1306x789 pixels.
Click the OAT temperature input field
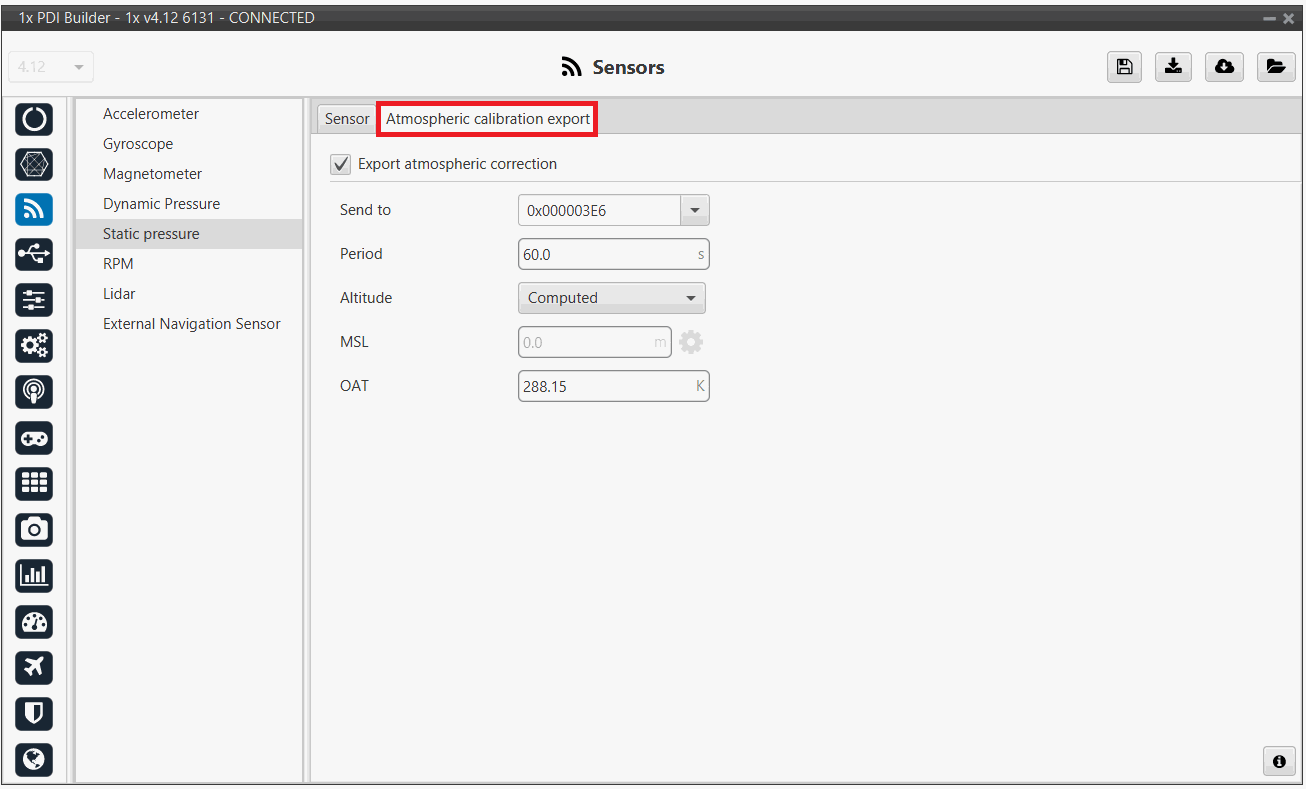(606, 386)
